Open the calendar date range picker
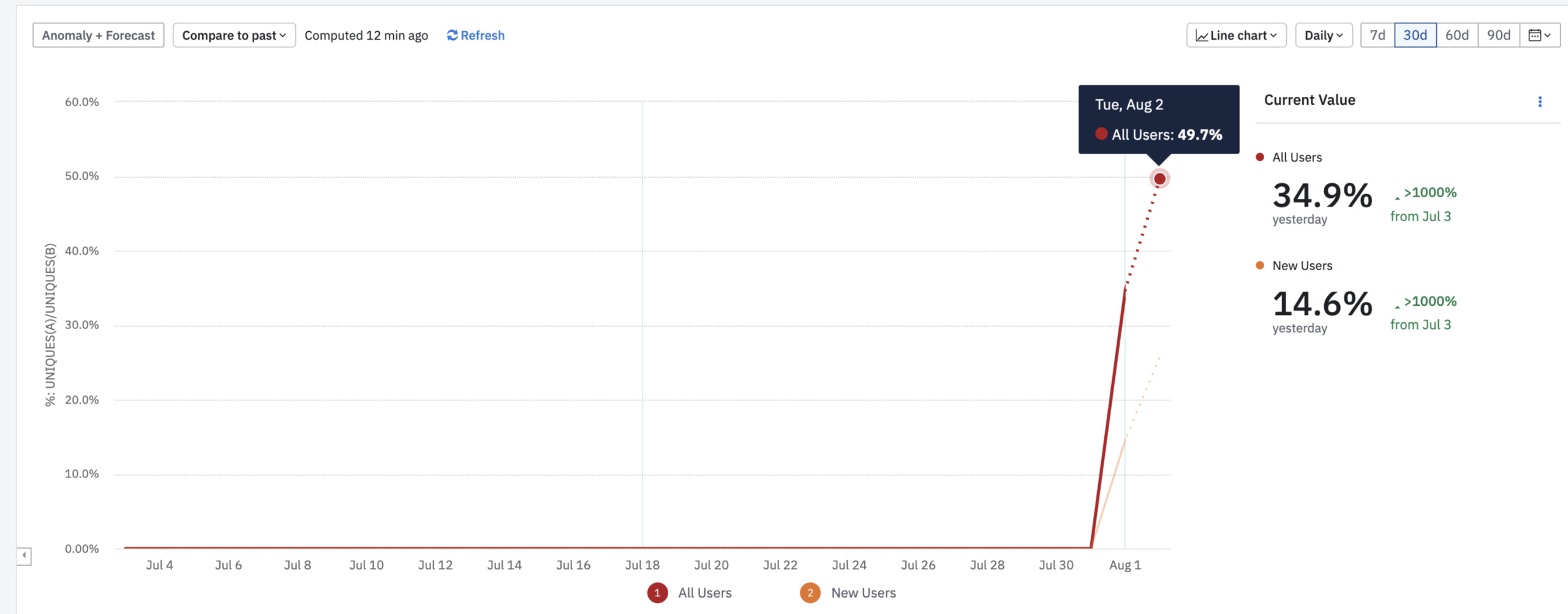Screen dimensions: 1568x614 (x=1539, y=36)
